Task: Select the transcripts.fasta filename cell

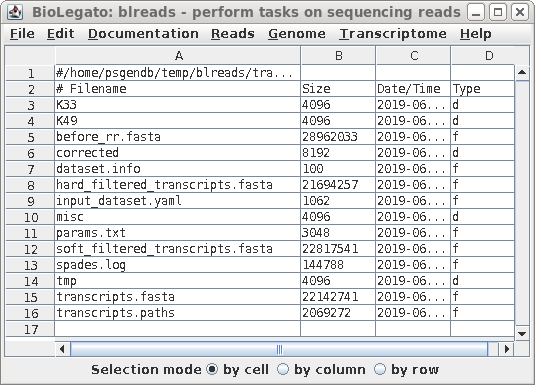Action: point(177,297)
